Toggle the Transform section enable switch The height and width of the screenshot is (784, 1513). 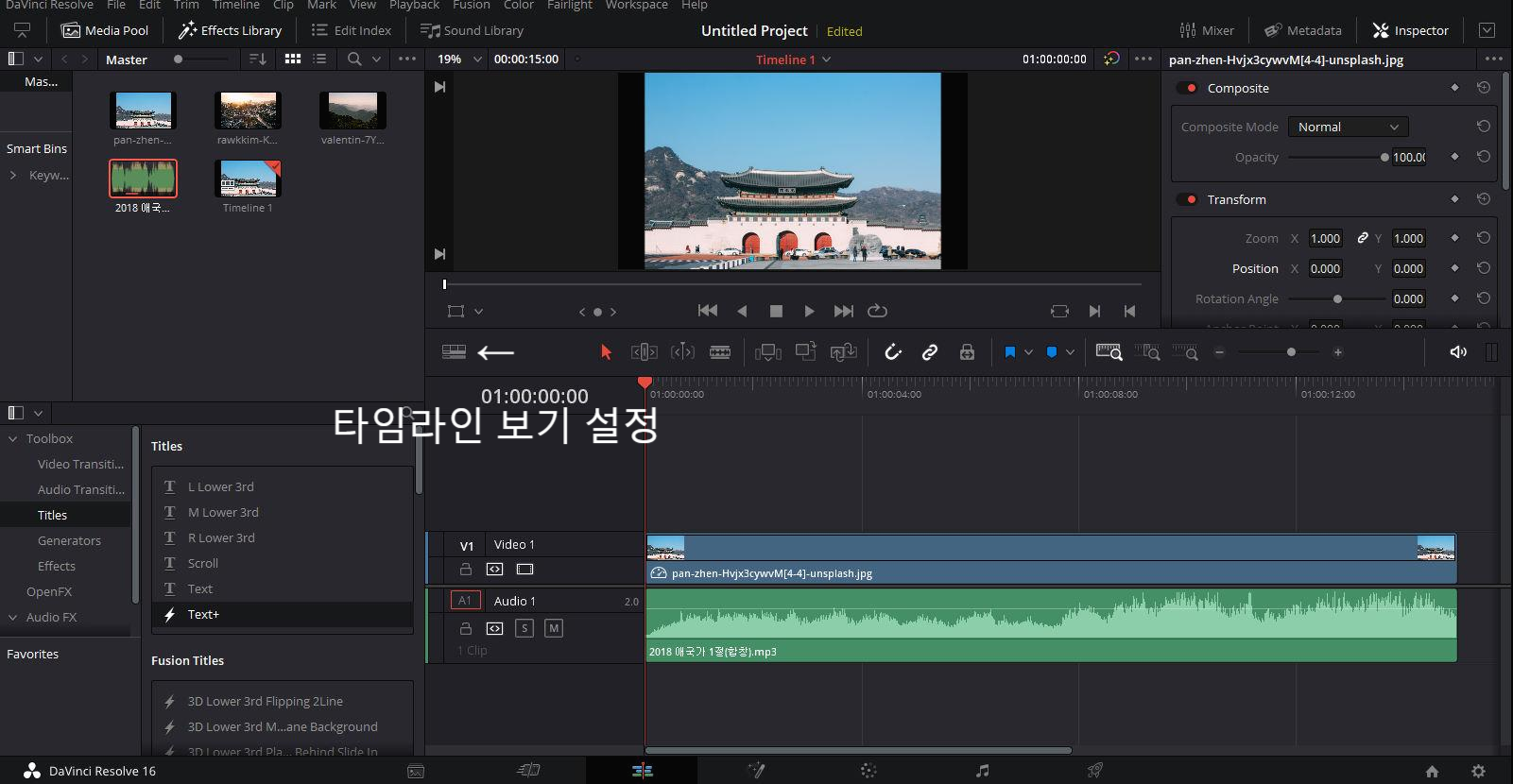click(x=1187, y=199)
